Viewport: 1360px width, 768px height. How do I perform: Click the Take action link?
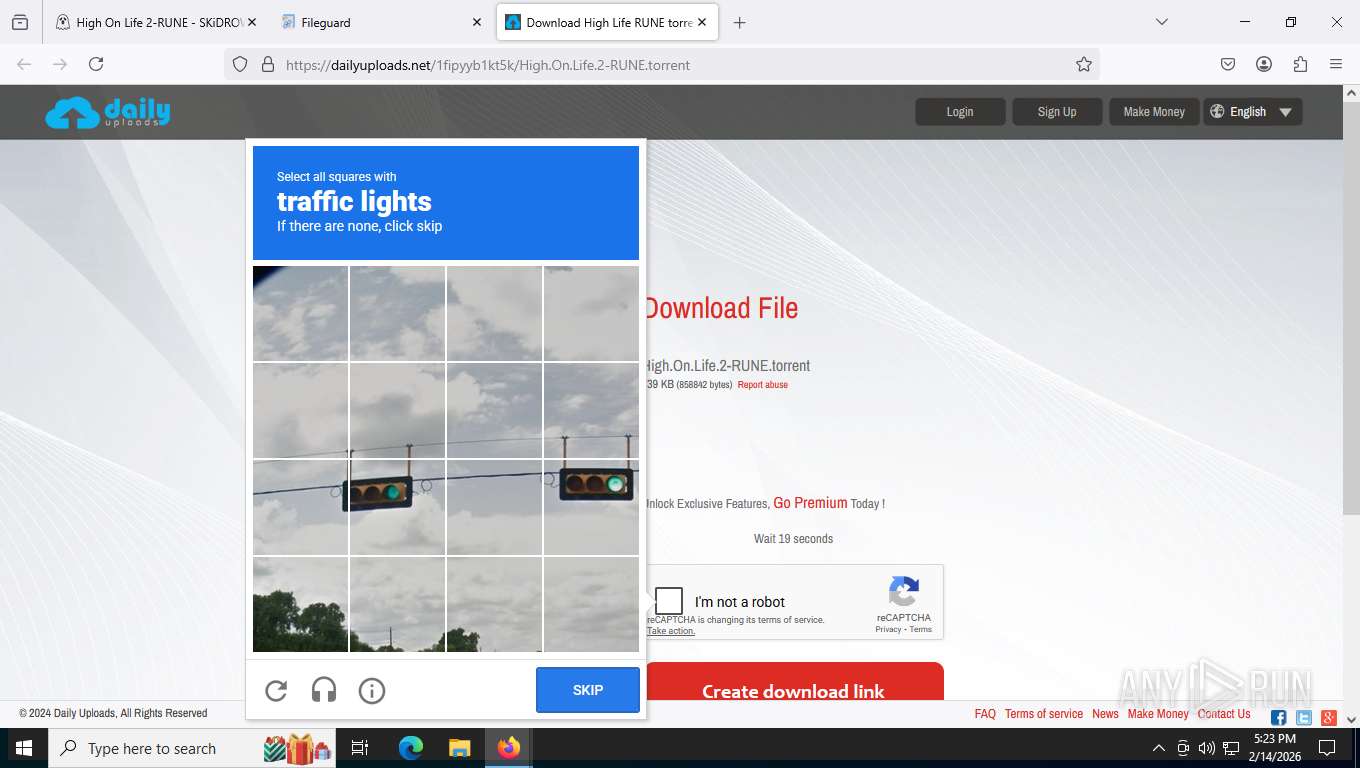pos(671,631)
